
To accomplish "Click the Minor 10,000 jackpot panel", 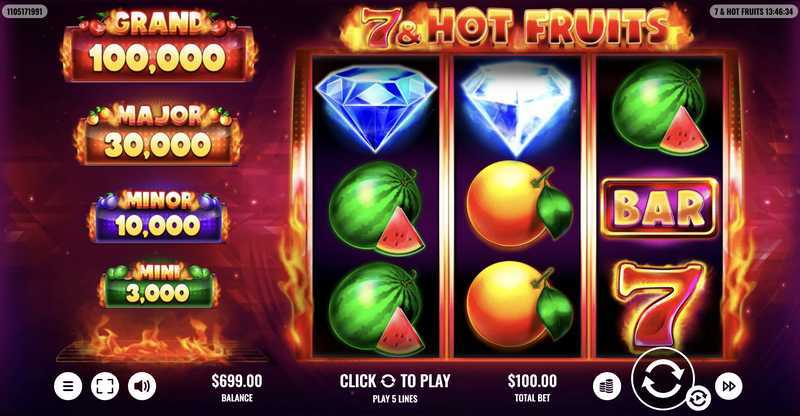I will 158,216.
